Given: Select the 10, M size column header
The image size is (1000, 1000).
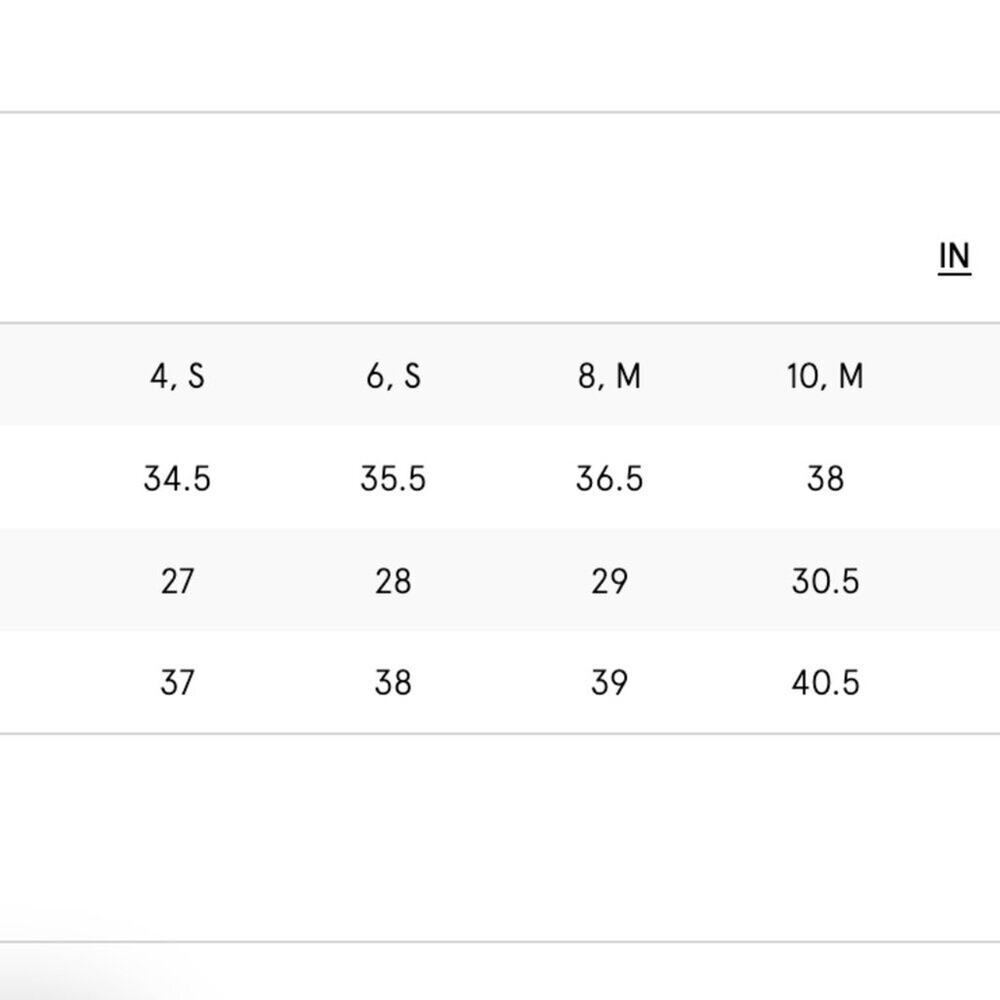Looking at the screenshot, I should (x=825, y=376).
